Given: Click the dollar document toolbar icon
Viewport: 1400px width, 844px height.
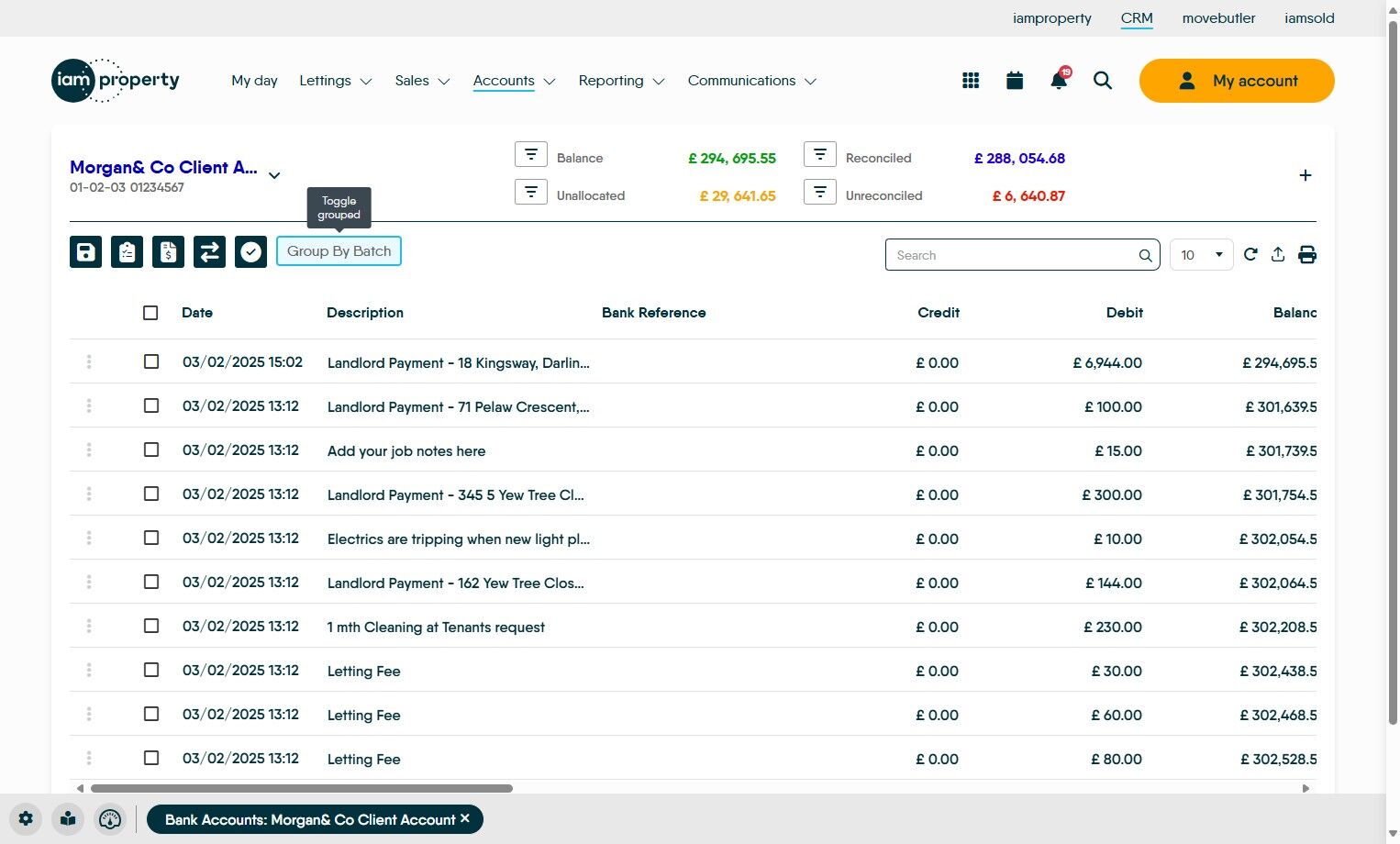Looking at the screenshot, I should click(168, 251).
